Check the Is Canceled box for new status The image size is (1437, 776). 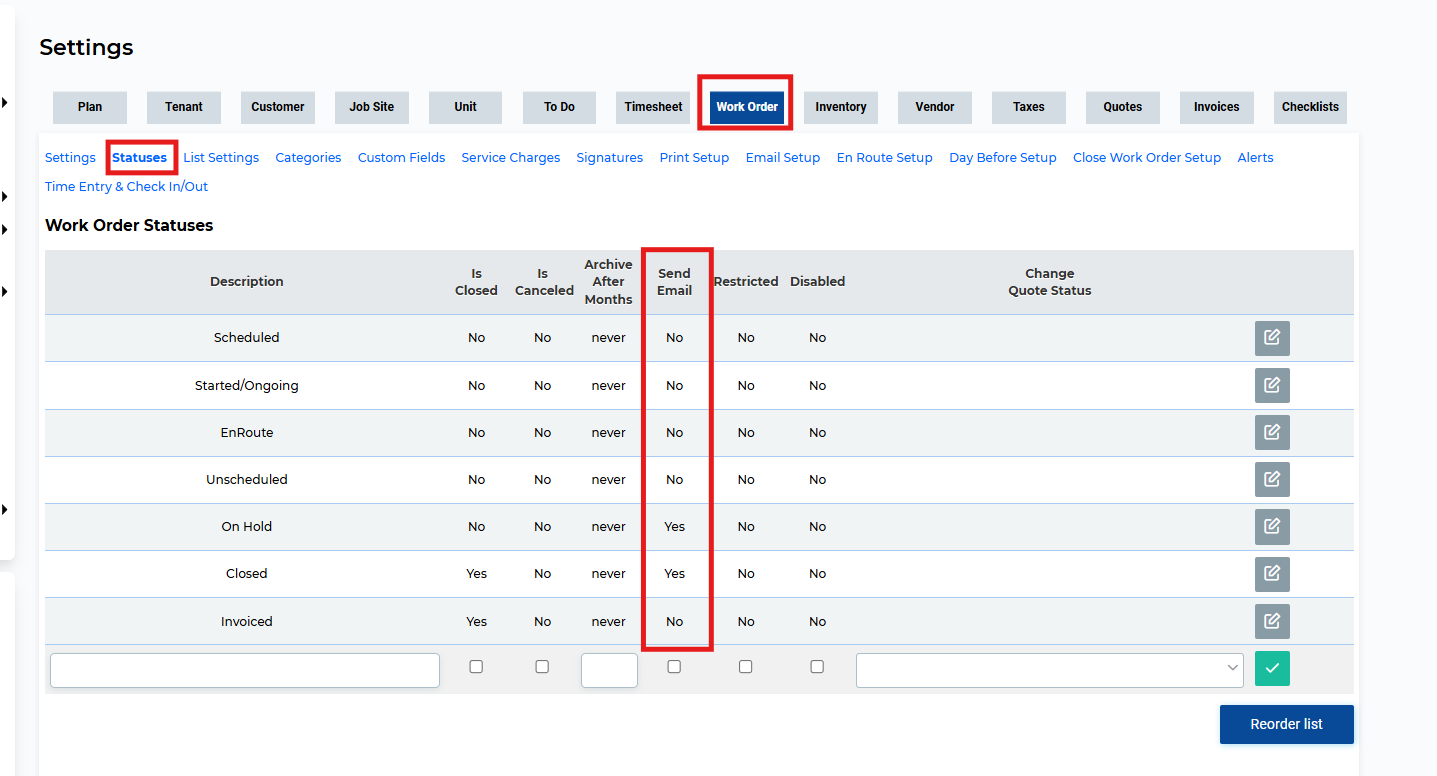point(542,667)
